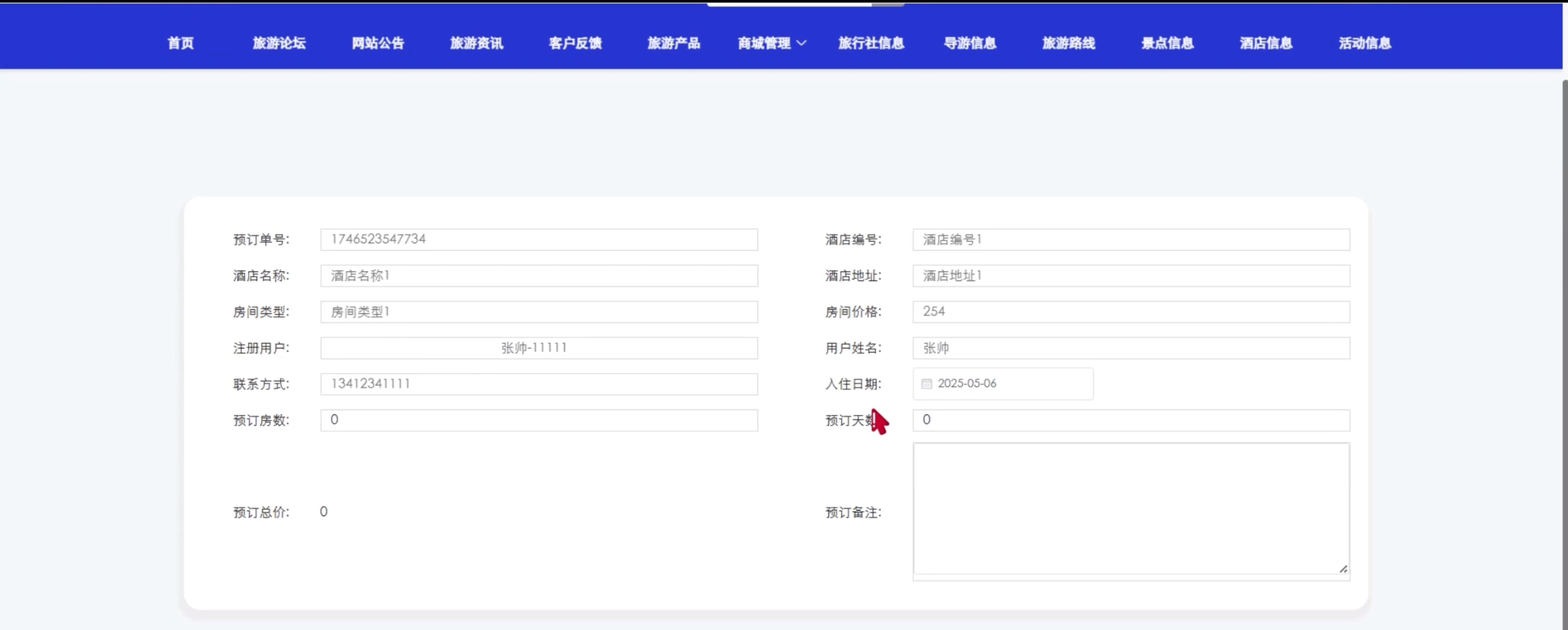Viewport: 1568px width, 630px height.
Task: Open the 首页 menu item
Action: click(180, 43)
